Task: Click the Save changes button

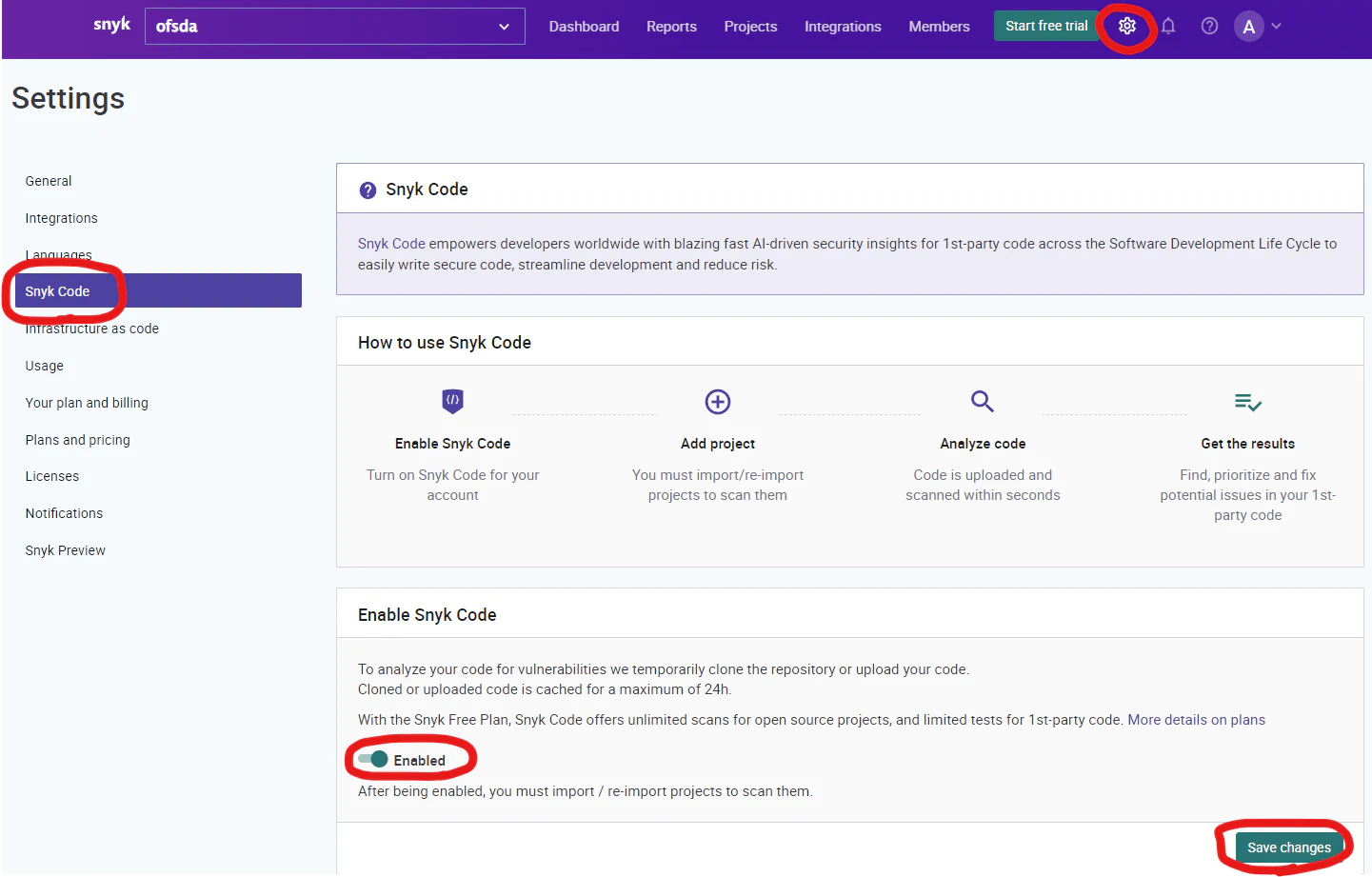Action: [1290, 847]
